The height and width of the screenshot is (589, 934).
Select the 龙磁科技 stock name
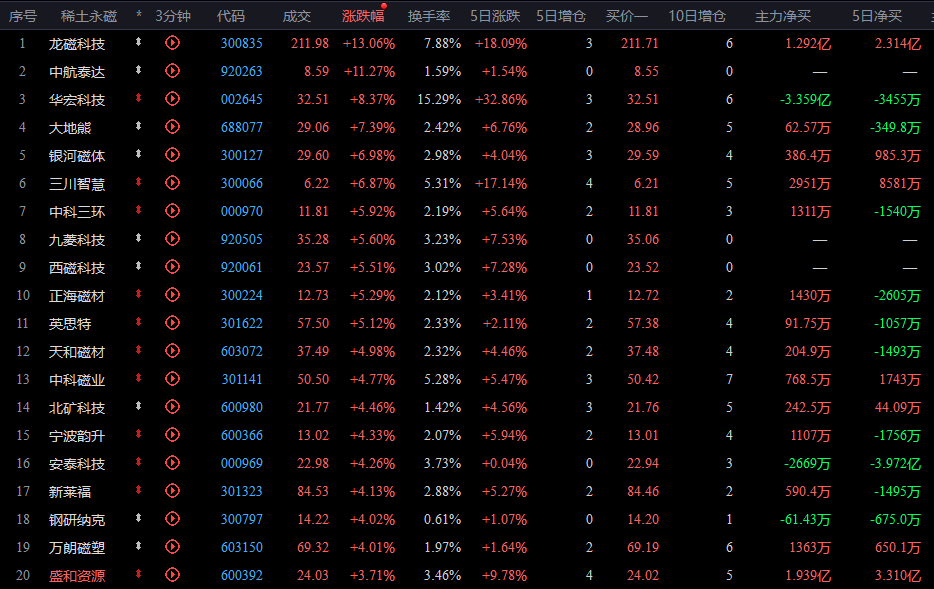pyautogui.click(x=77, y=44)
